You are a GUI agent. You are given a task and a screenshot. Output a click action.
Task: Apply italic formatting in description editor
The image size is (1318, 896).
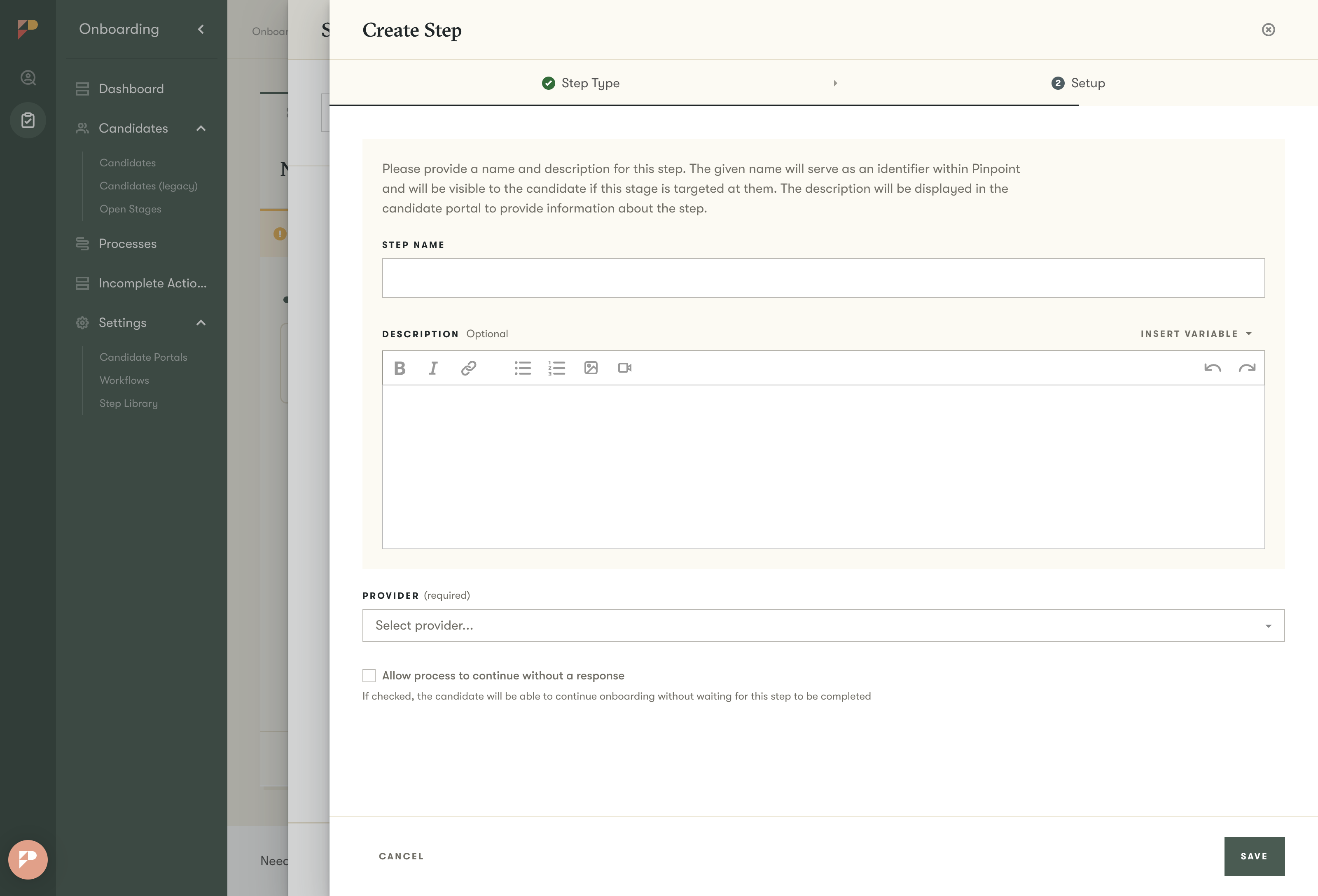click(x=433, y=368)
